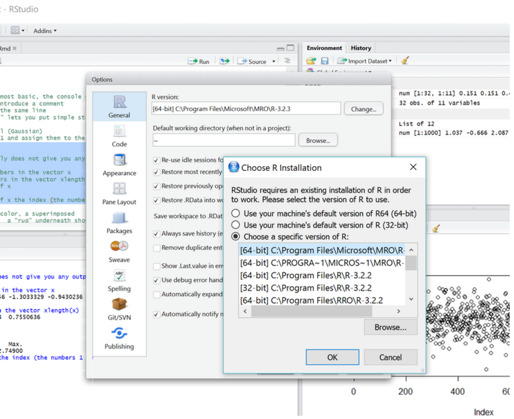Click Change... next to R version

pyautogui.click(x=363, y=109)
